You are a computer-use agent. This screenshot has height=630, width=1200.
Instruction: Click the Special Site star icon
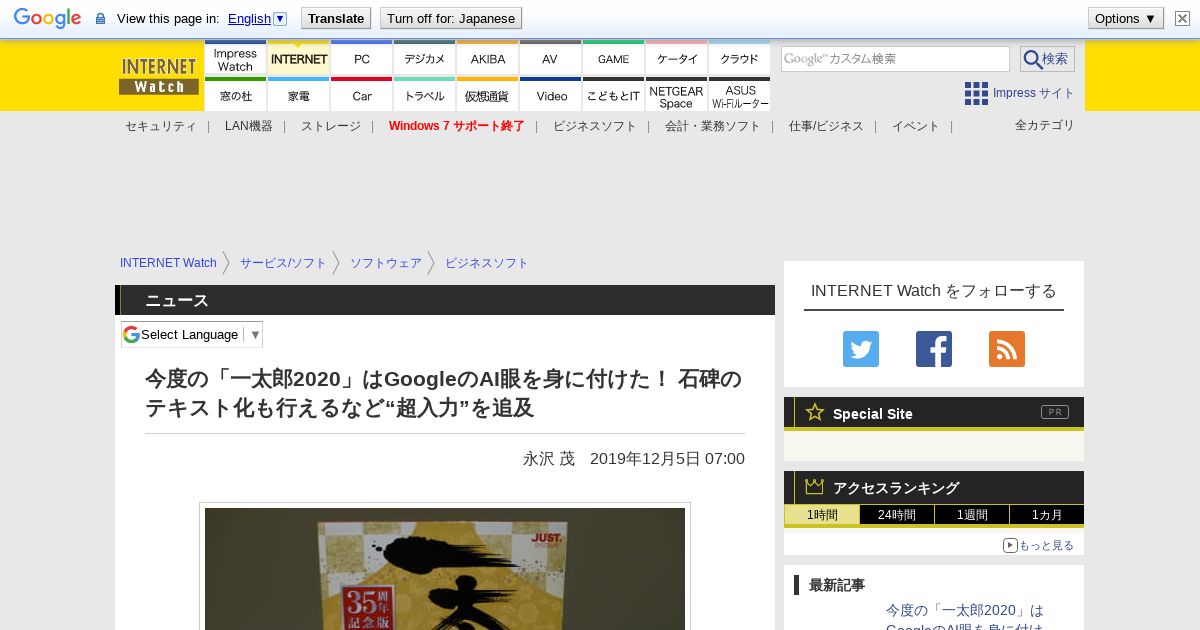coord(815,412)
